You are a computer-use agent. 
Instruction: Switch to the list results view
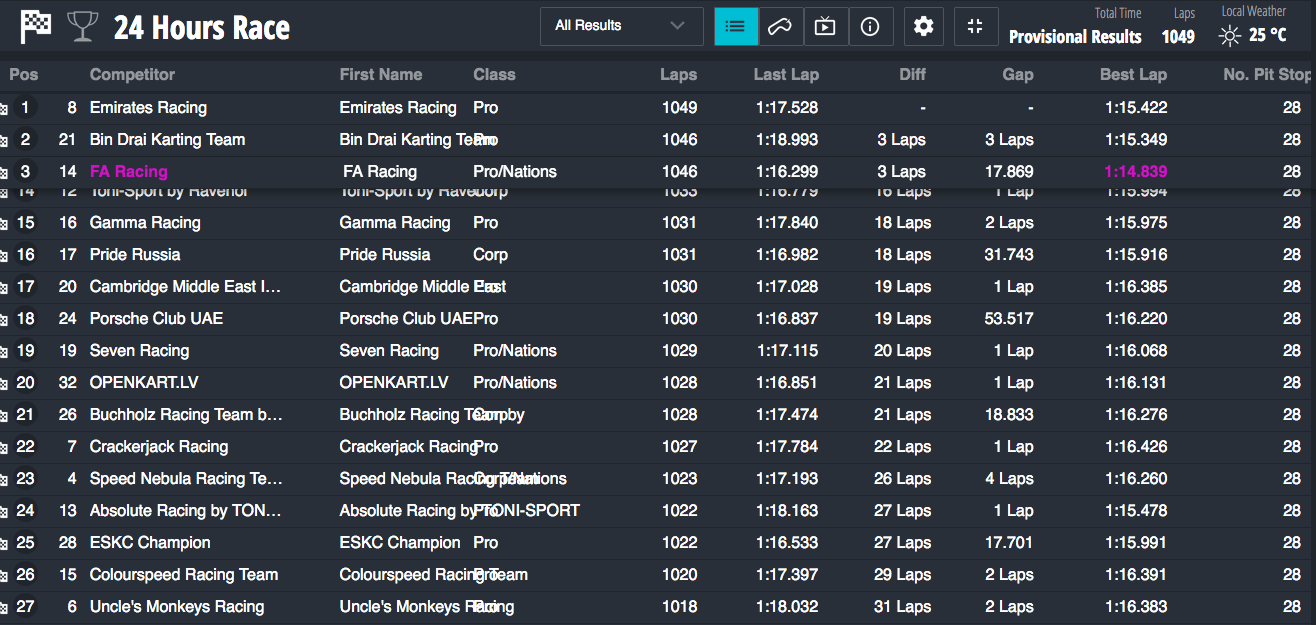coord(736,27)
